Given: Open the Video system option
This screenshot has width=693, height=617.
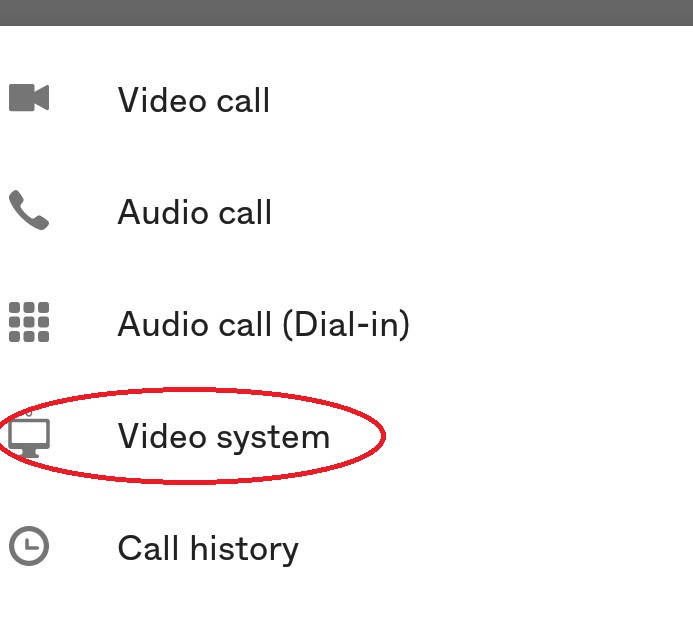Looking at the screenshot, I should coord(223,437).
